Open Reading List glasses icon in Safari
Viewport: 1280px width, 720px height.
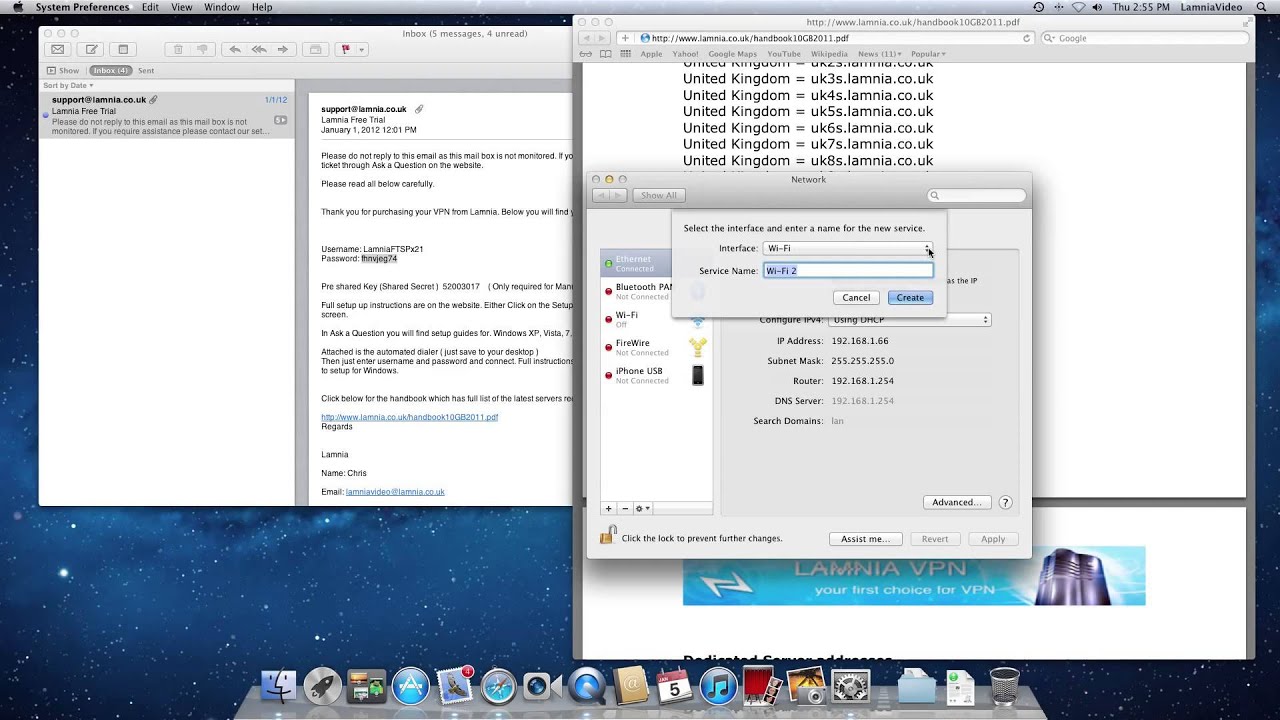click(x=586, y=54)
